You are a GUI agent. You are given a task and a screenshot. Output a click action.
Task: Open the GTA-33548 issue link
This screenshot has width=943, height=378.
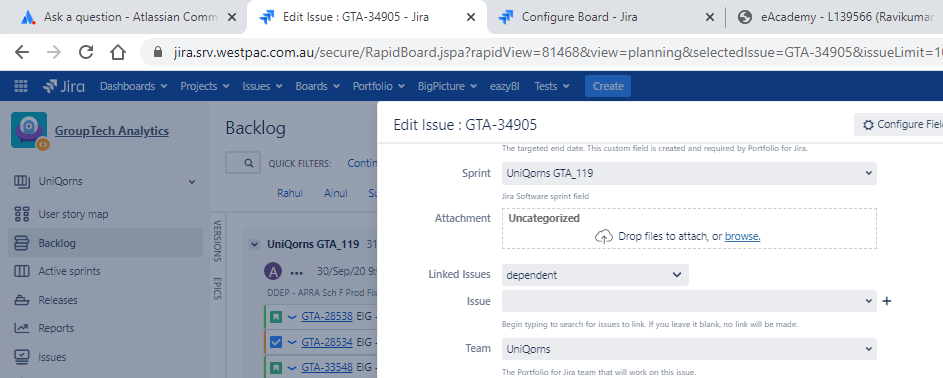(327, 367)
